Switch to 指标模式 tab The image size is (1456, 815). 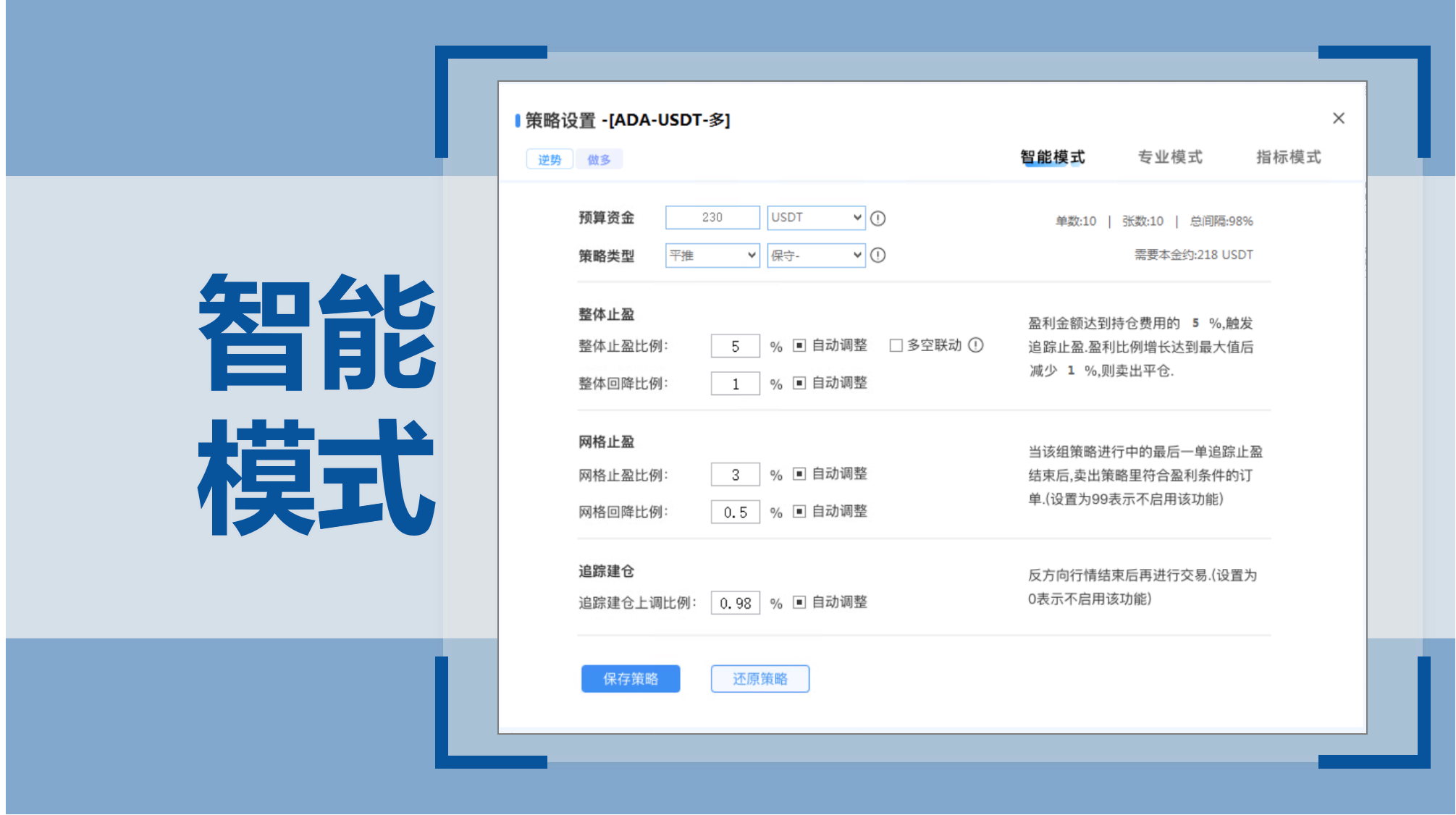click(x=1288, y=157)
